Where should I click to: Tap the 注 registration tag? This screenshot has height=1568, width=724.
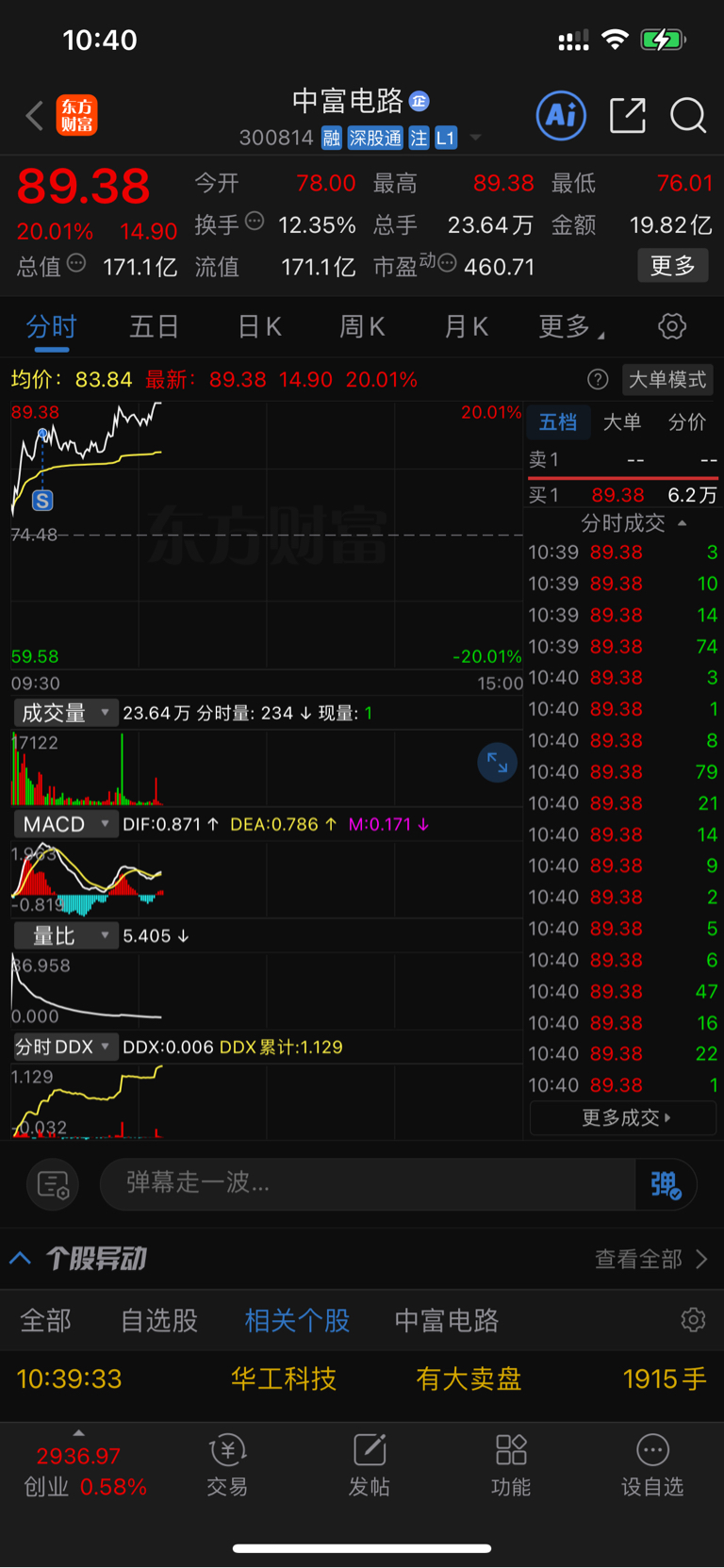pos(419,139)
